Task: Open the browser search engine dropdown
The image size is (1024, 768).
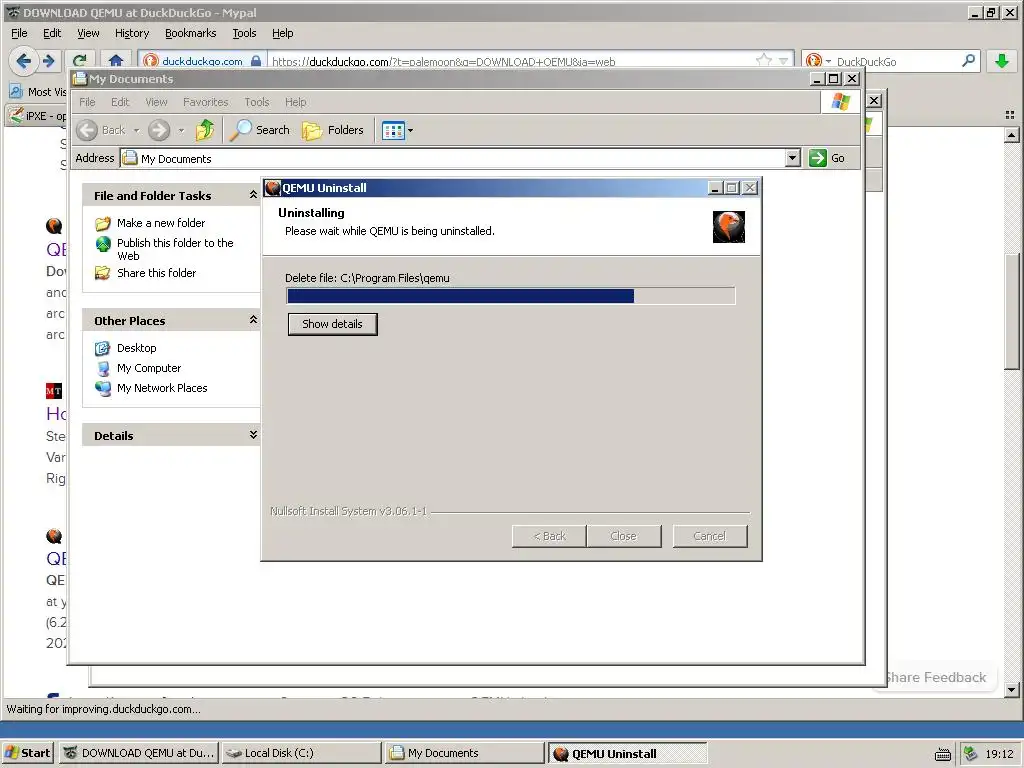Action: 828,61
